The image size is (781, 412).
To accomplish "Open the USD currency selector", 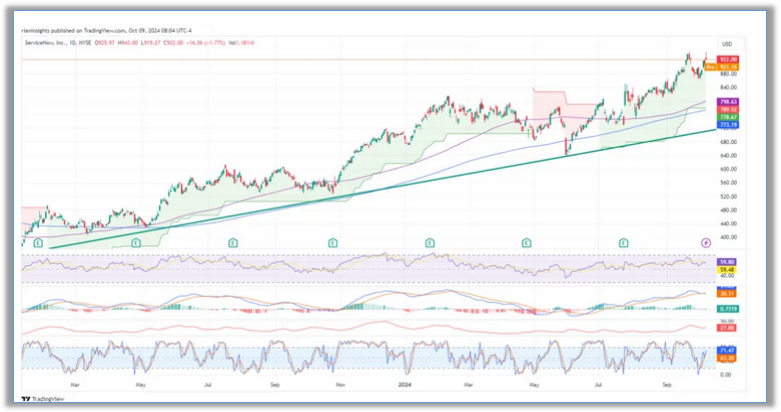I will point(727,44).
